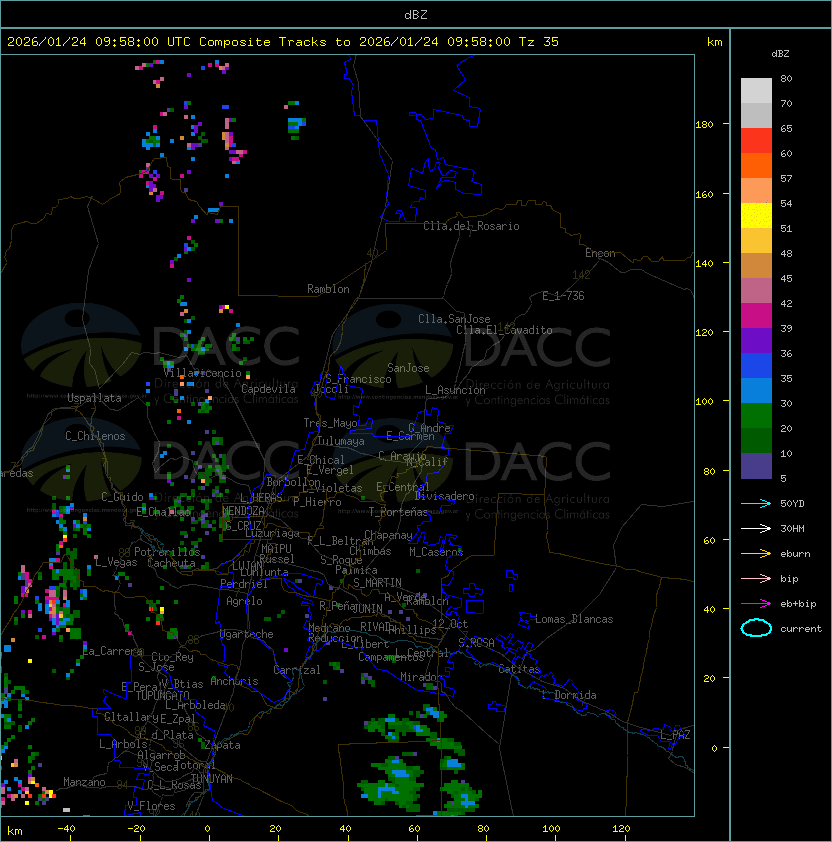832x842 pixels.
Task: Select the E_1-736 map label
Action: click(x=563, y=296)
